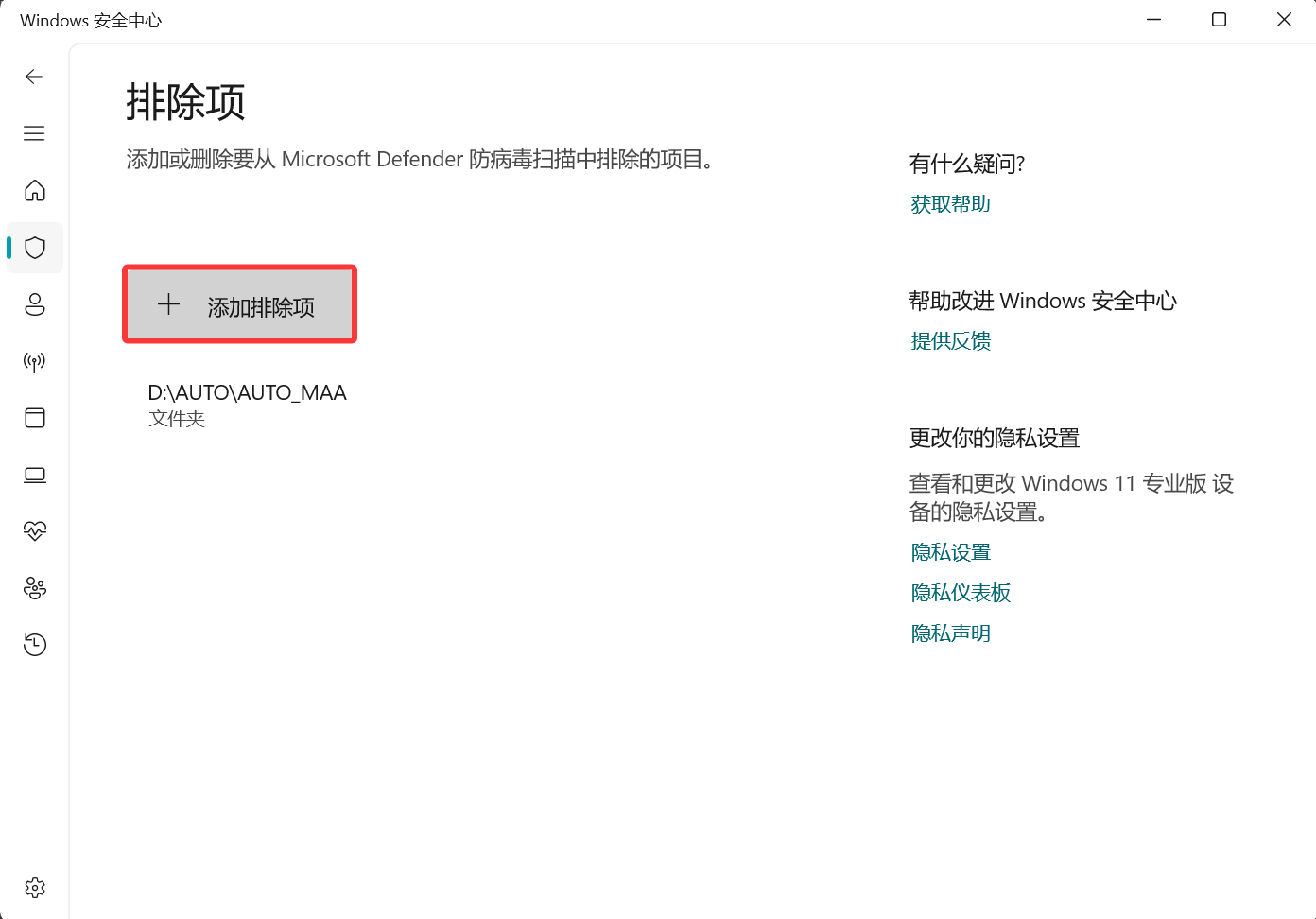Open Device security from the sidebar
1316x919 pixels.
[34, 475]
